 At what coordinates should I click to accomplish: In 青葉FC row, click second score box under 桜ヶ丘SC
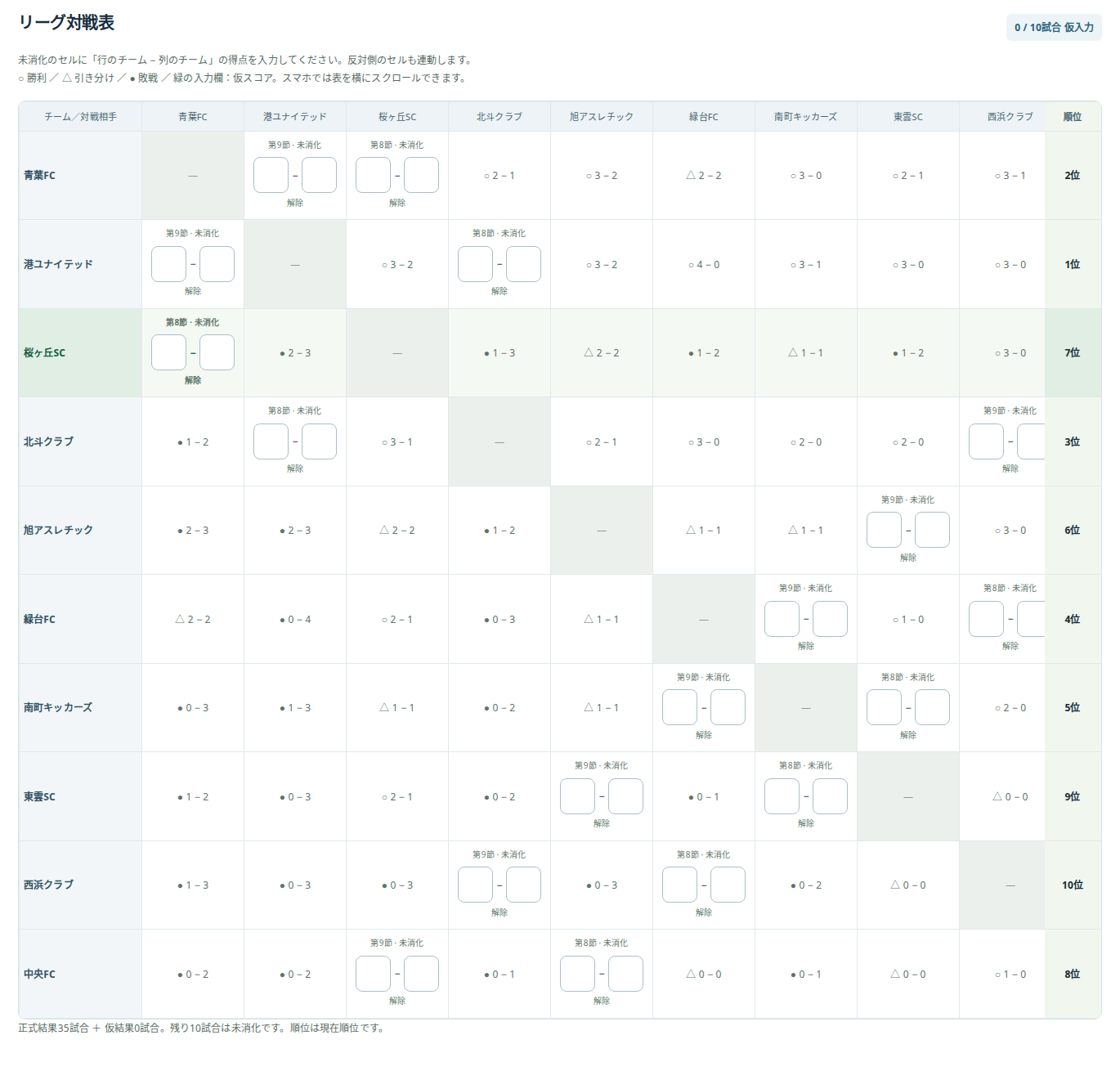point(421,175)
